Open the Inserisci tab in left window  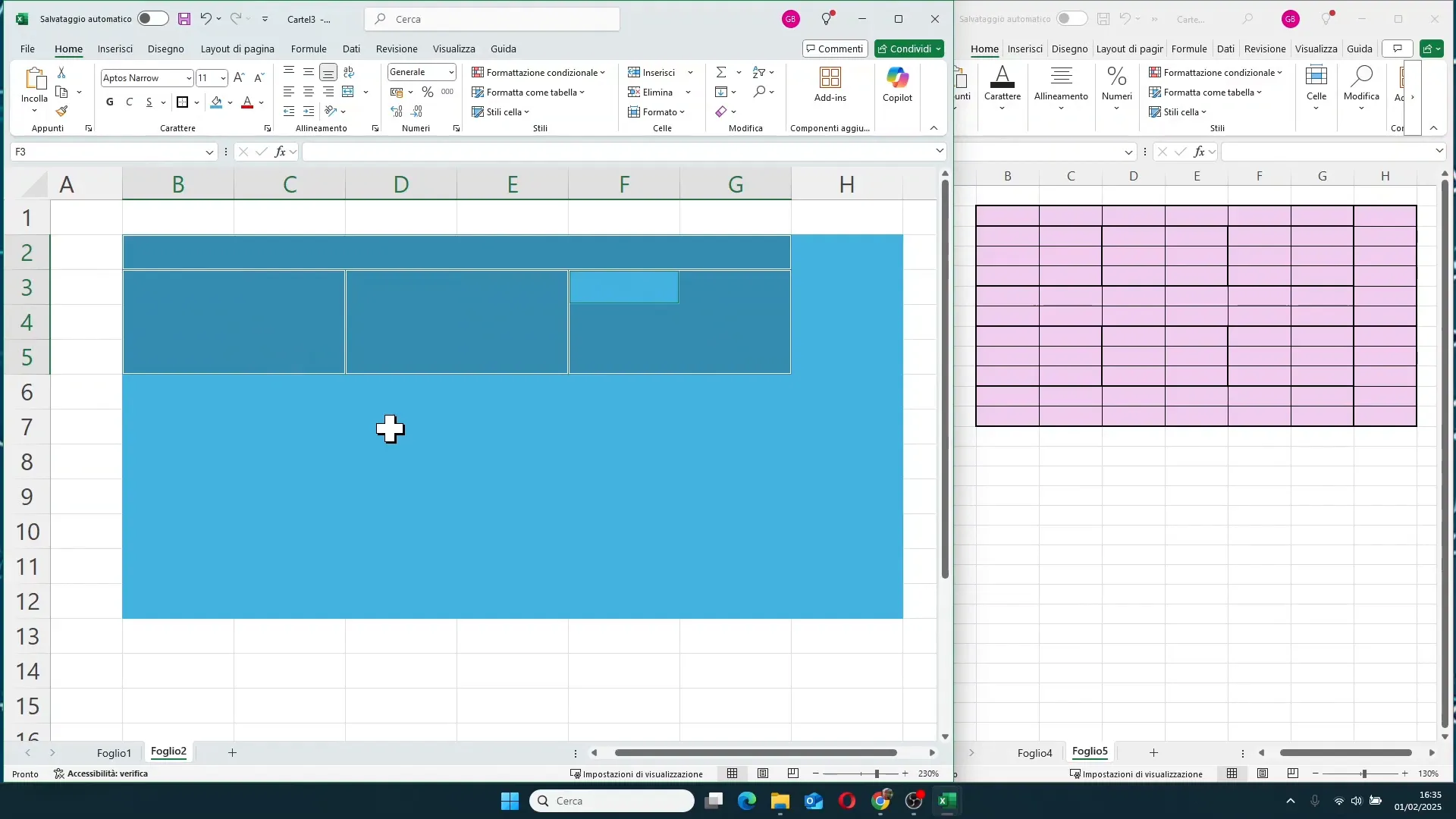click(x=115, y=49)
